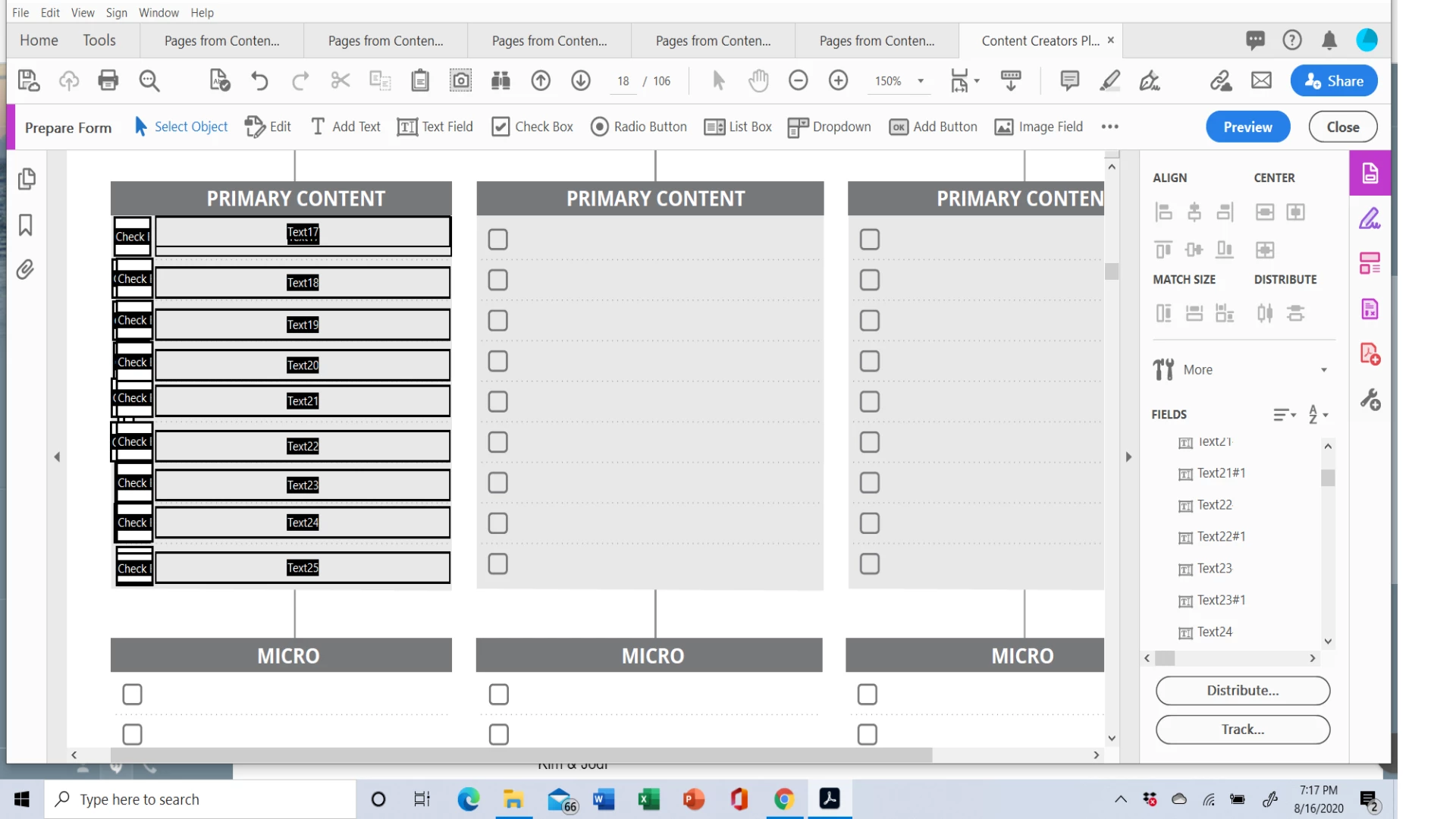Click the document horizontal scrollbar

[522, 755]
